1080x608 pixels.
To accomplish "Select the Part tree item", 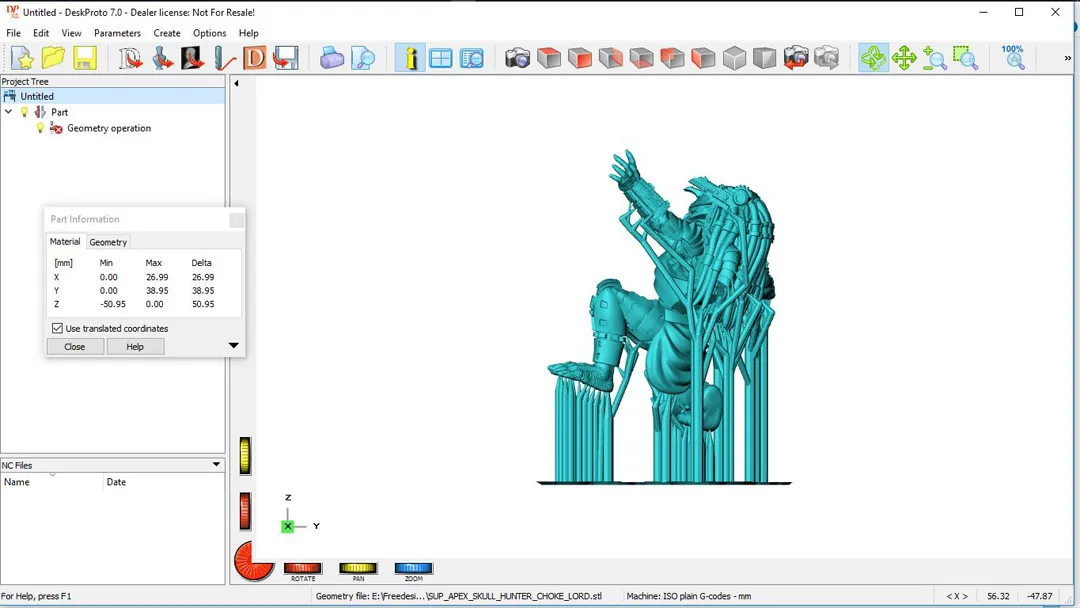I will pyautogui.click(x=59, y=112).
